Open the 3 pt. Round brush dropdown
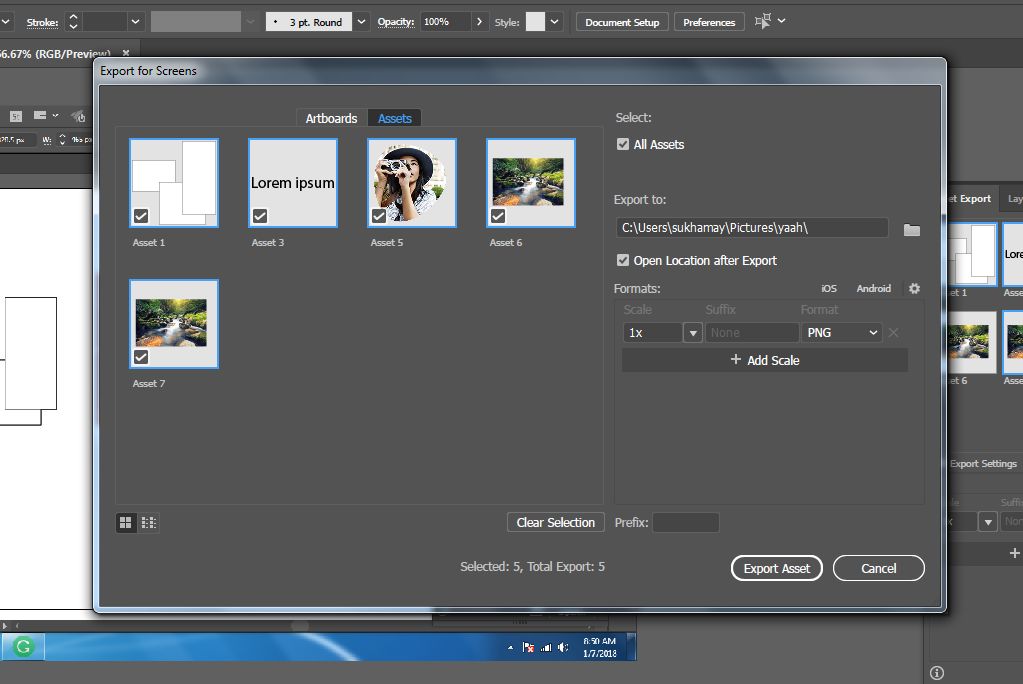This screenshot has width=1023, height=684. tap(361, 22)
